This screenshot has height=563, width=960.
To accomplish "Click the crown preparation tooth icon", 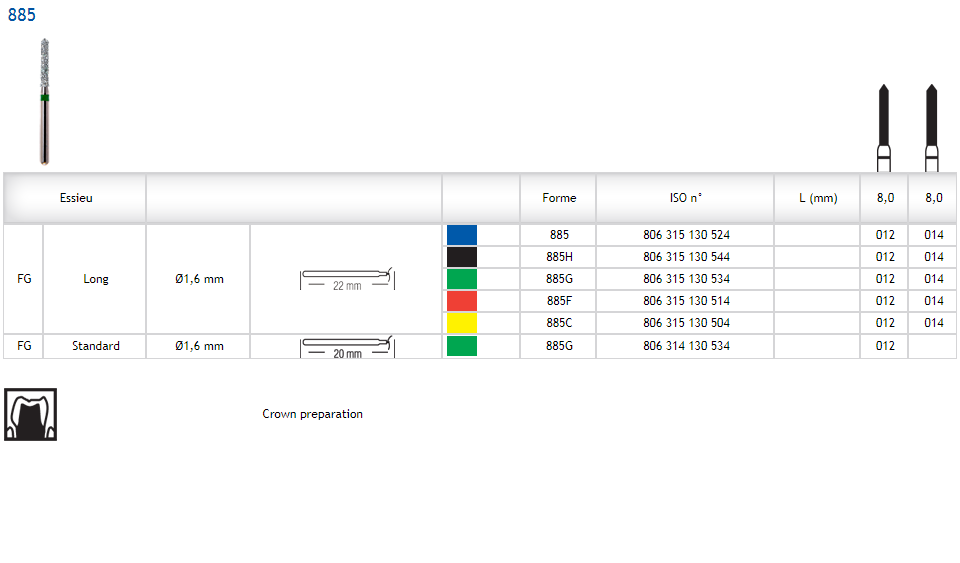I will [31, 414].
